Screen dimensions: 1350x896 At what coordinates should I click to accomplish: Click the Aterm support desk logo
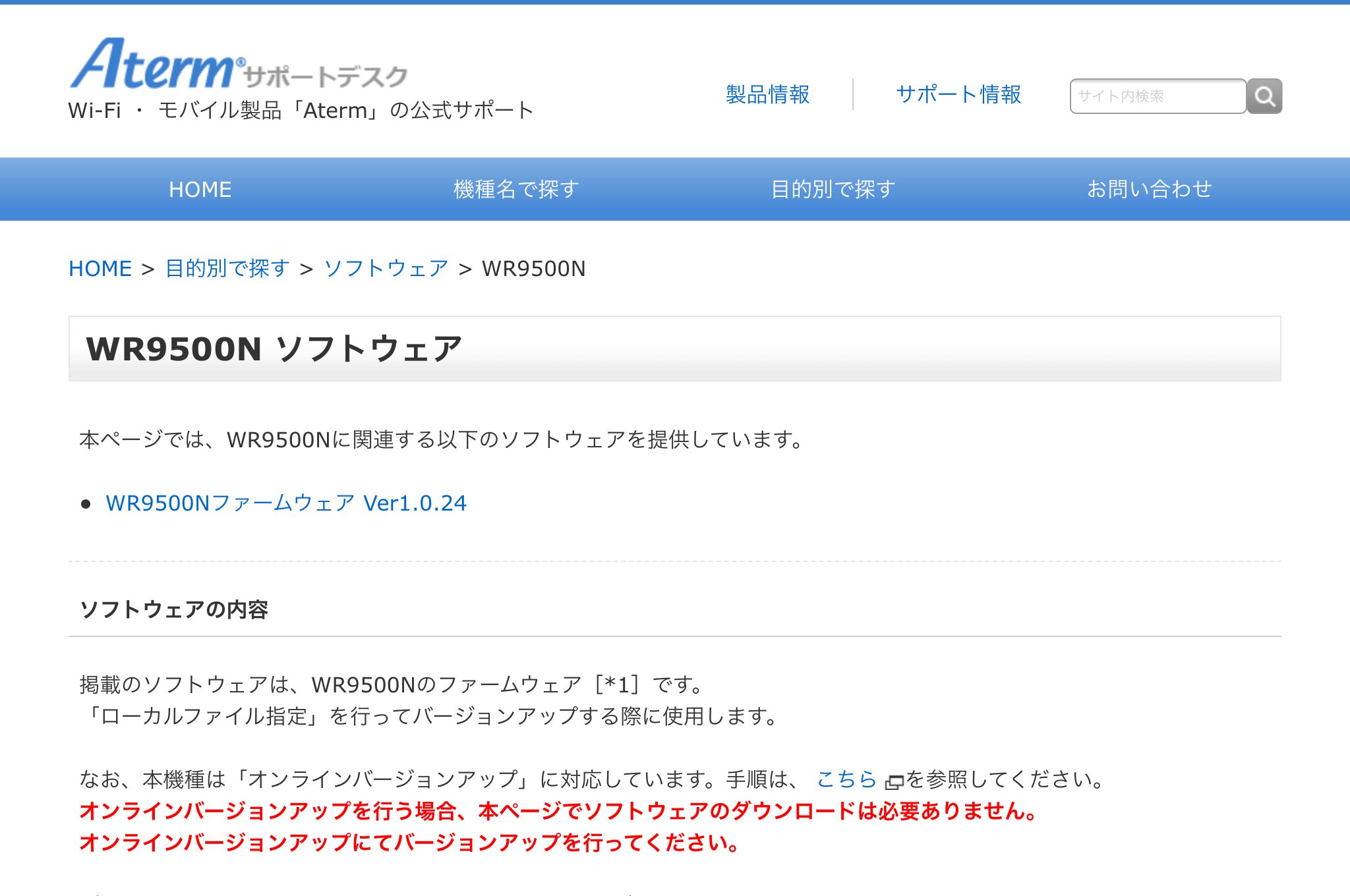click(x=239, y=64)
